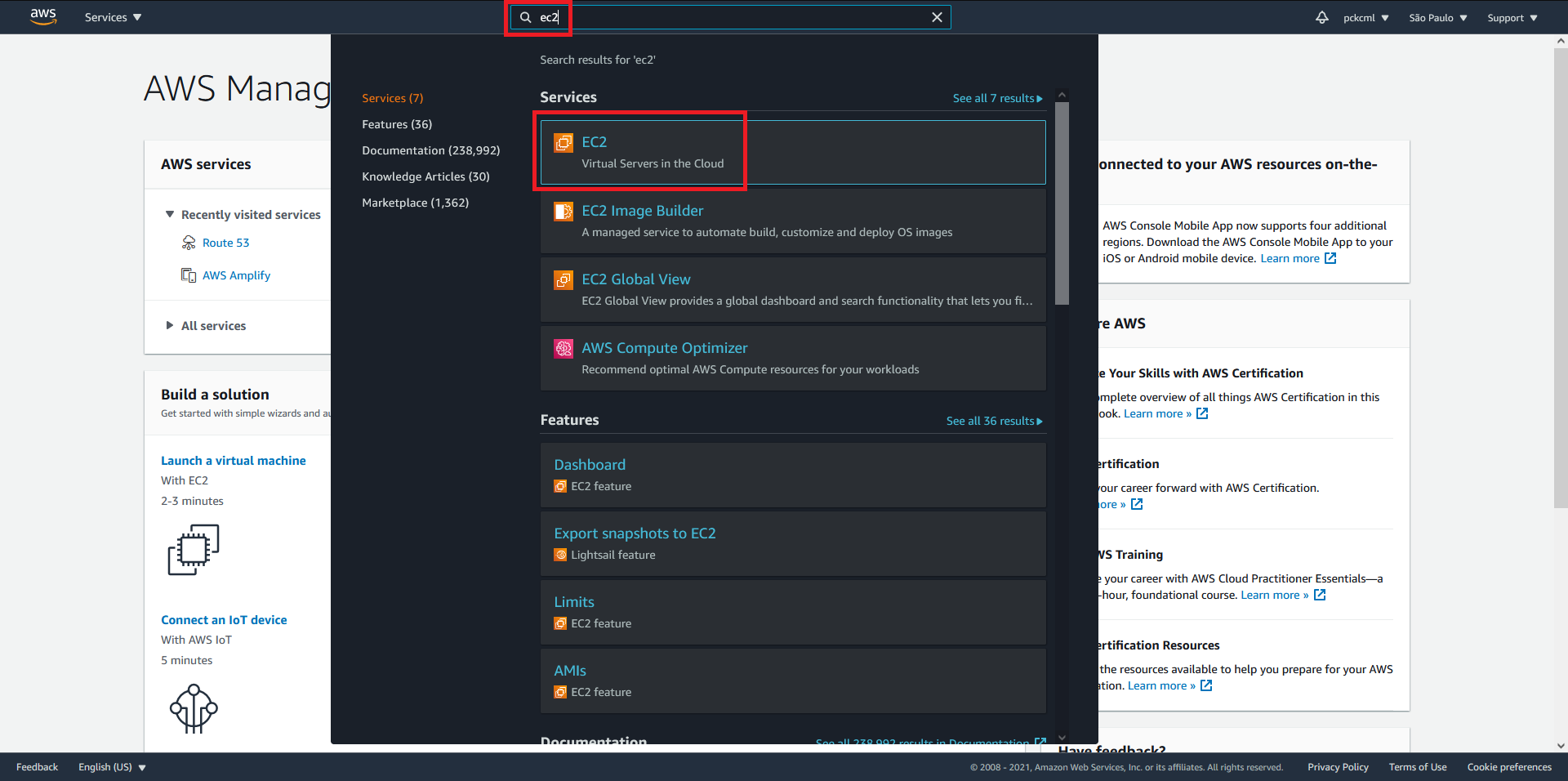Click the See all 7 results link
The width and height of the screenshot is (1568, 781).
pyautogui.click(x=995, y=98)
